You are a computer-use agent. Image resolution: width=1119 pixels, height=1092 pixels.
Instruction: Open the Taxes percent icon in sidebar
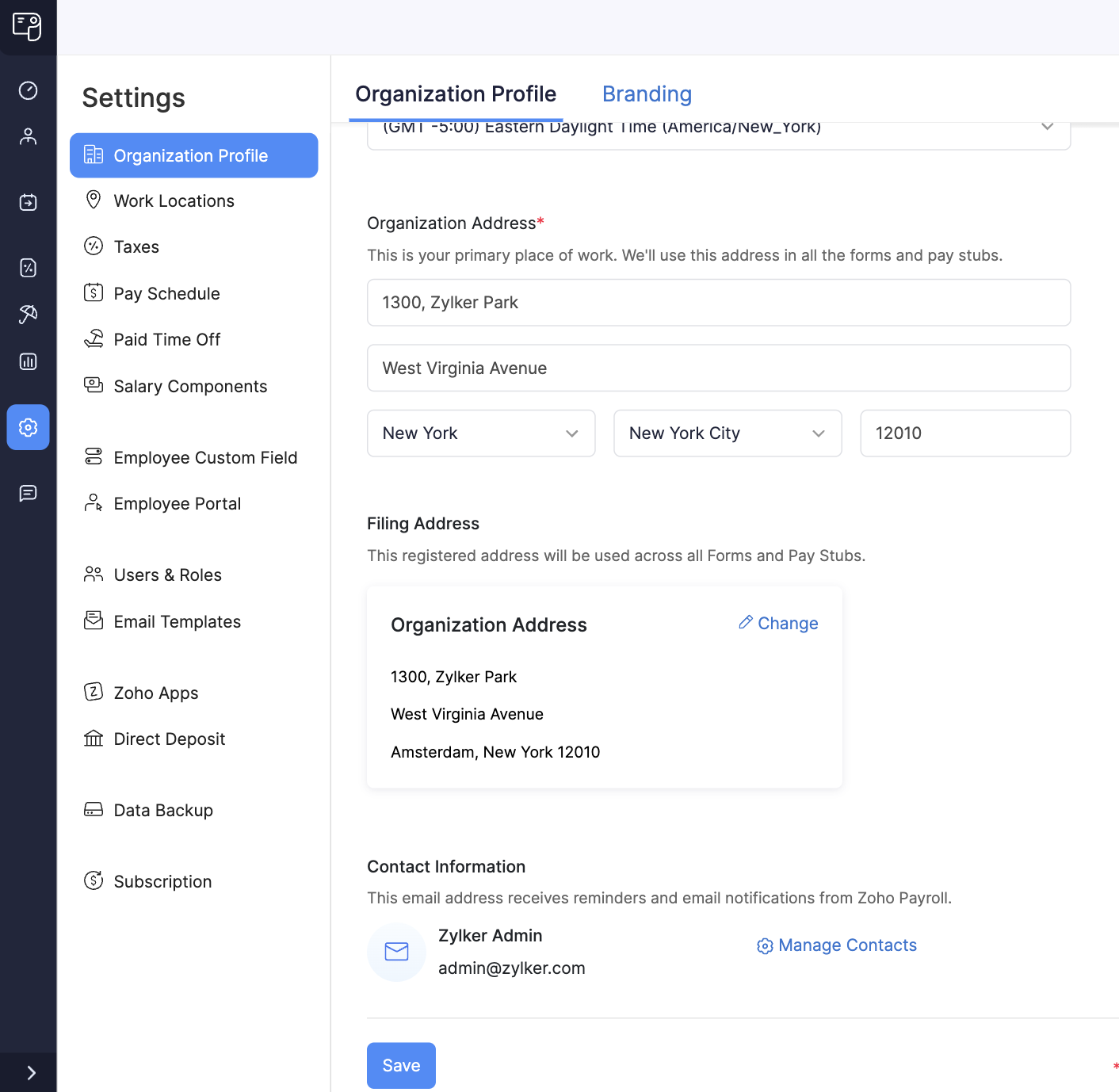pyautogui.click(x=28, y=268)
